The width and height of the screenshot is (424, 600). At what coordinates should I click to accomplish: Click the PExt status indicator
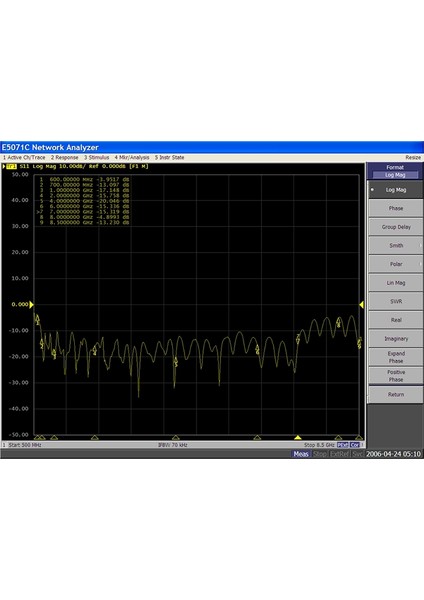(x=342, y=445)
